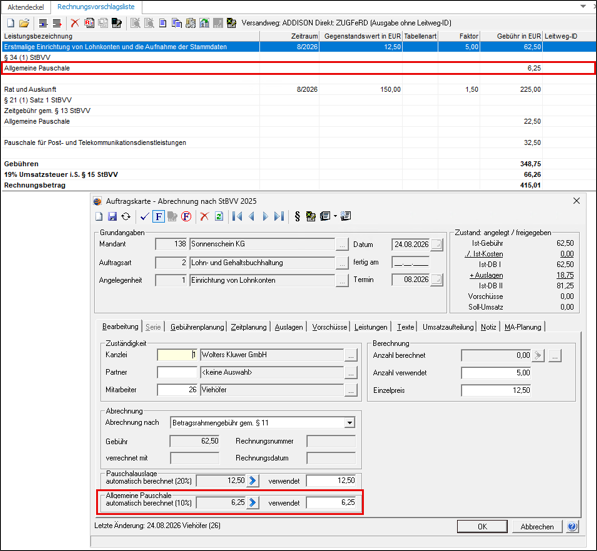Screen dimensions: 597x551
Task: Click the new page icon in Auftragskarte toolbar
Action: pos(99,217)
